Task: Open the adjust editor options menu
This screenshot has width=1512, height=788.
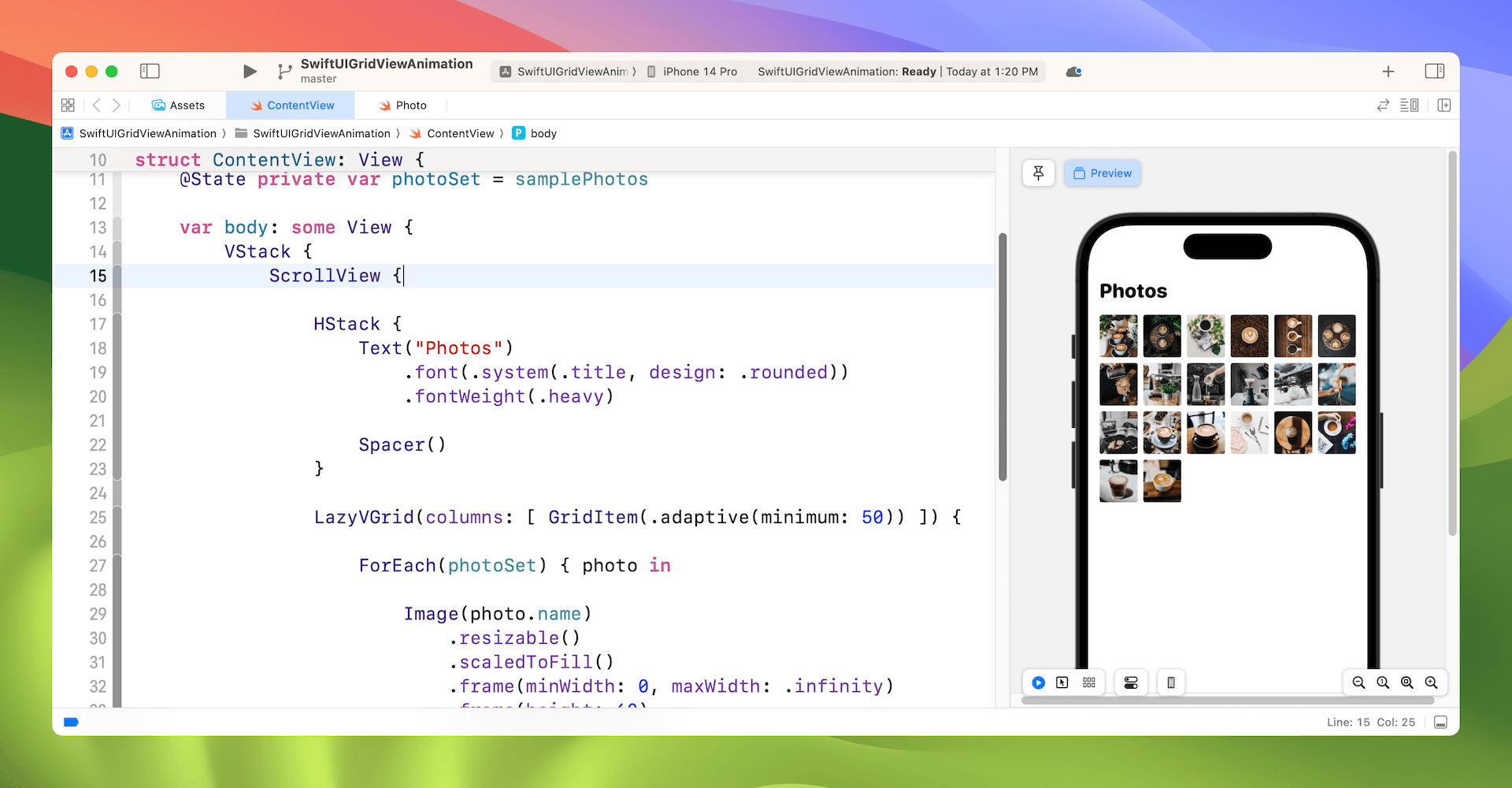Action: point(1410,106)
